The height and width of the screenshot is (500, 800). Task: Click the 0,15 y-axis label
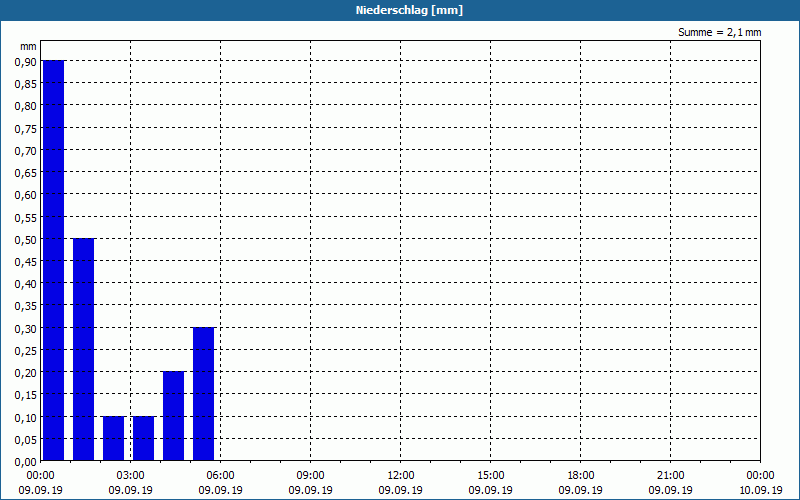26,395
